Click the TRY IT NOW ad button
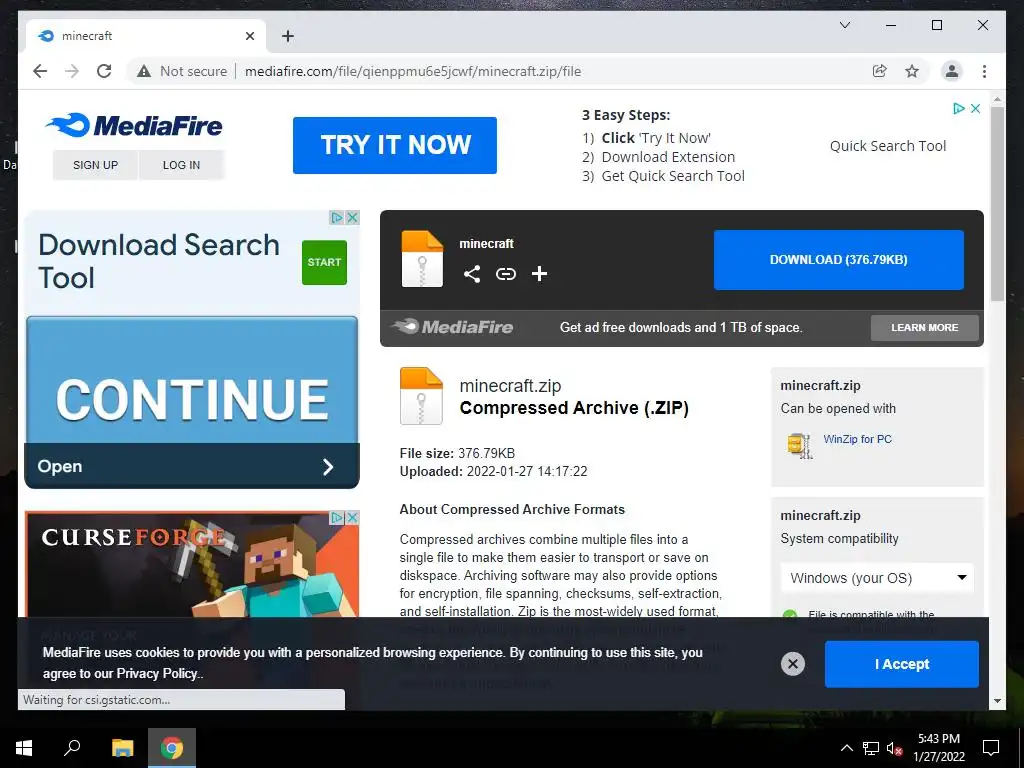 [x=394, y=145]
